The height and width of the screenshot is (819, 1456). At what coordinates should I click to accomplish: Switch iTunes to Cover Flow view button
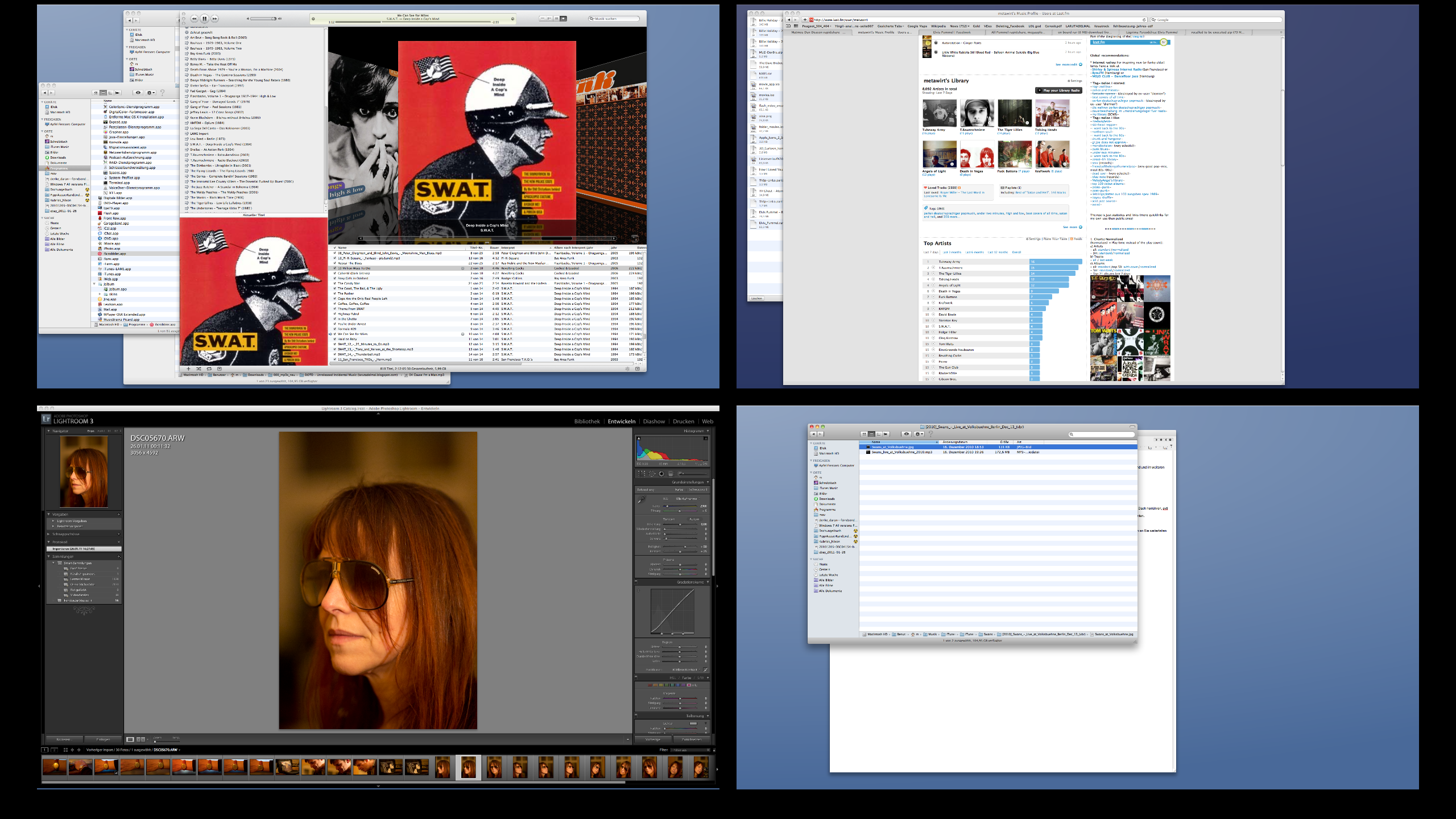[x=563, y=19]
